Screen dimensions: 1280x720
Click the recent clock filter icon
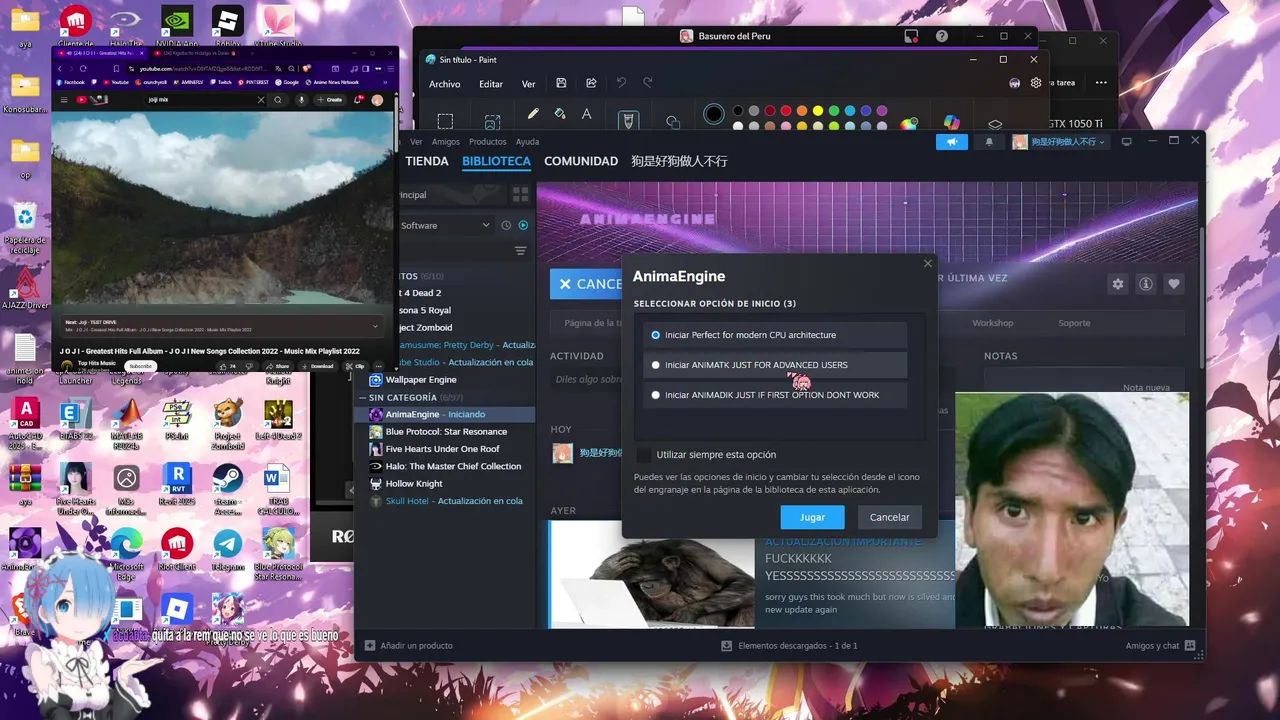tap(506, 226)
